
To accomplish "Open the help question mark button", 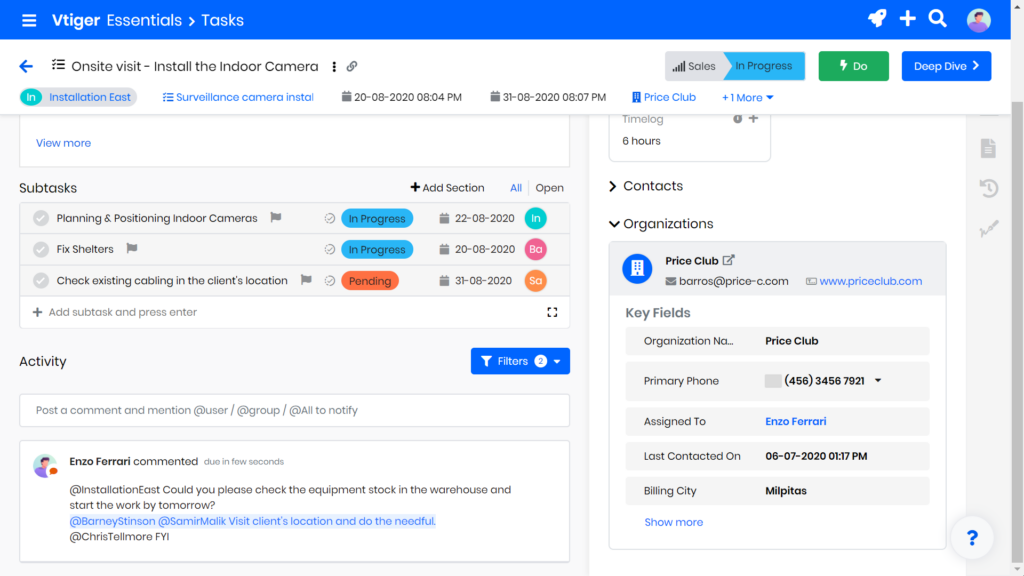I will coord(971,538).
